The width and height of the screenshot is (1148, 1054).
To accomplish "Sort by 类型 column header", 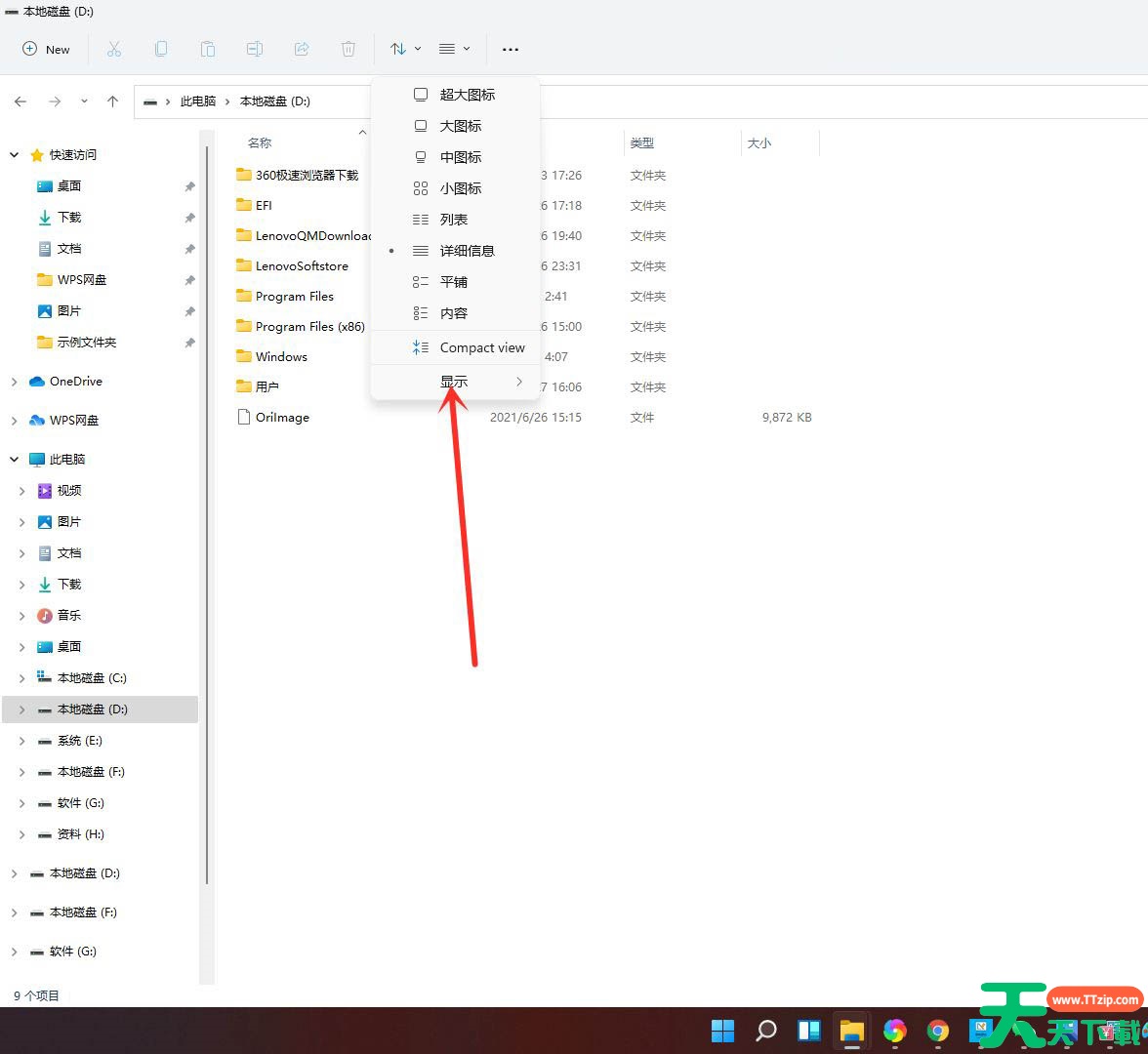I will coord(642,143).
